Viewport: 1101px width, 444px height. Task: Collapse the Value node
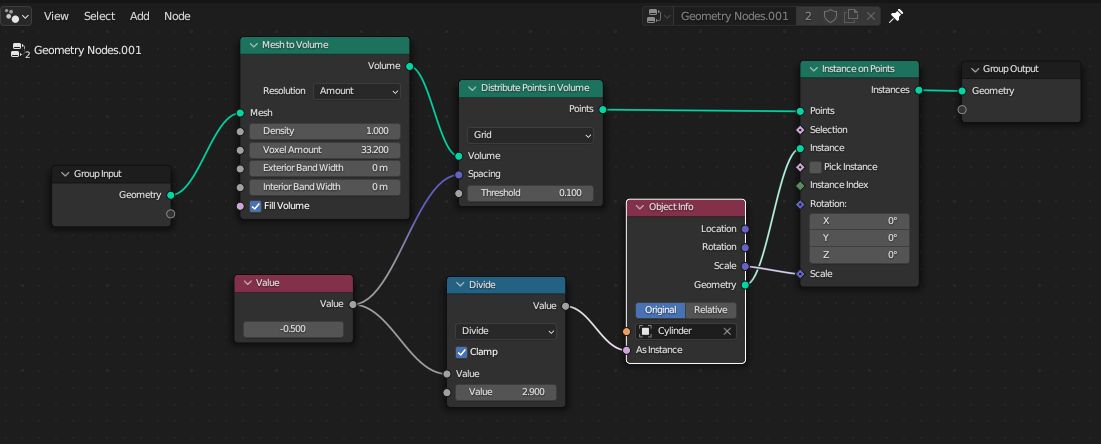coord(247,283)
